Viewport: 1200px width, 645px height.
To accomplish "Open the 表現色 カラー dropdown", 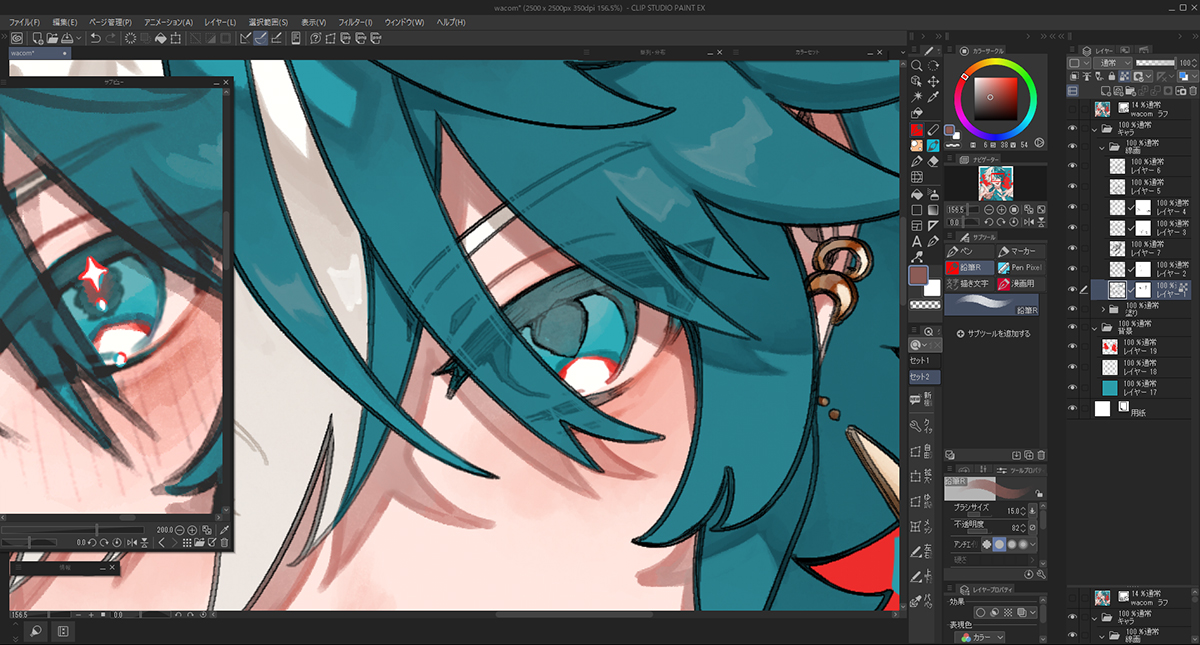I will (979, 637).
